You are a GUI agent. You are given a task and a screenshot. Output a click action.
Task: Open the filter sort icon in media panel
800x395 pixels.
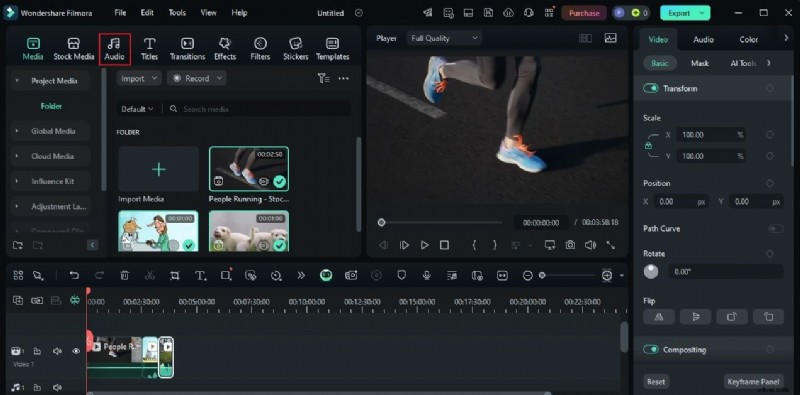[323, 78]
